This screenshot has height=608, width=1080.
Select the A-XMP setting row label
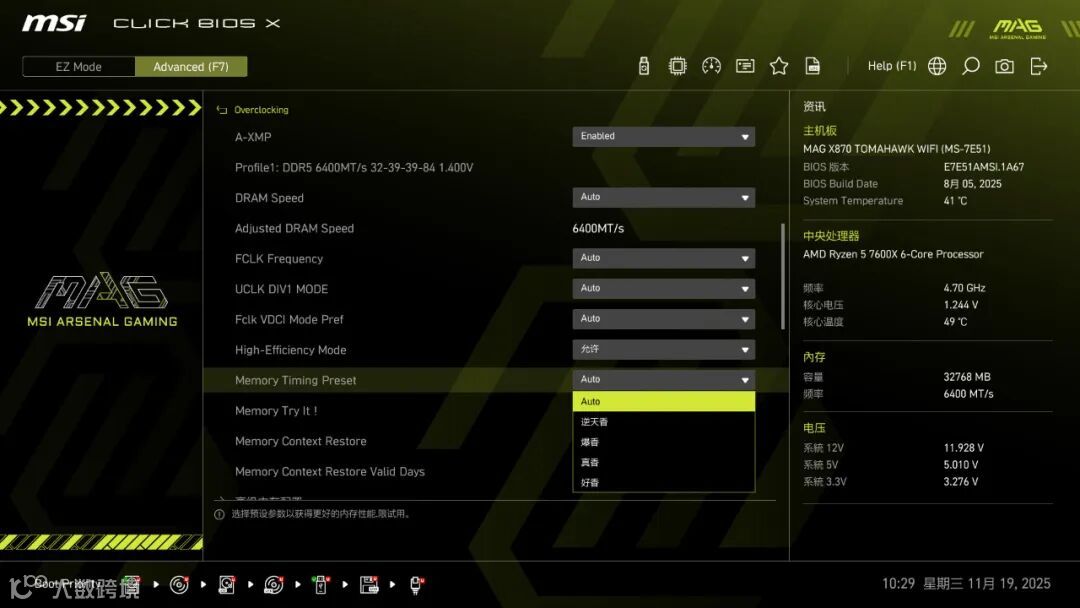[253, 137]
